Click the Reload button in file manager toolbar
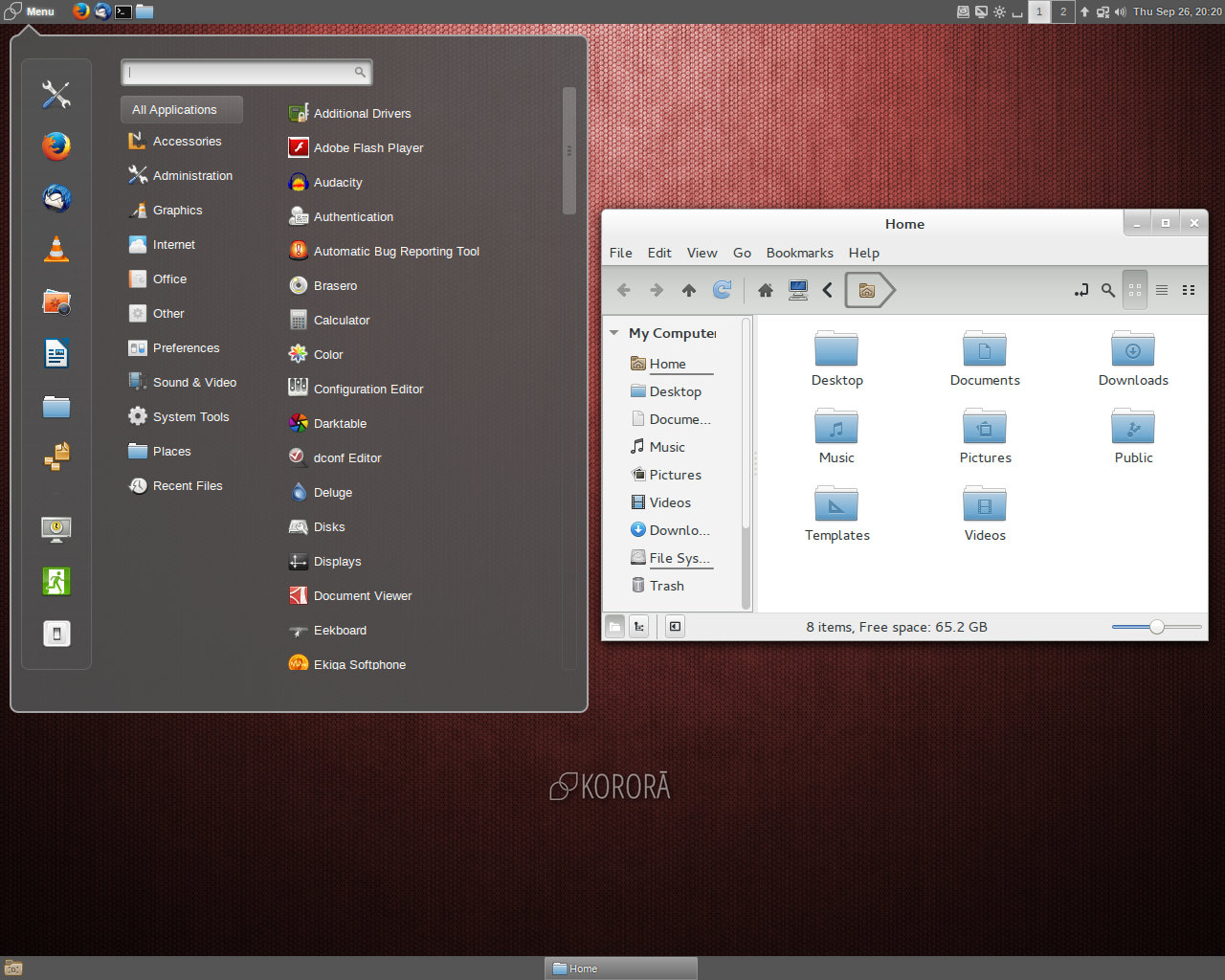This screenshot has height=980, width=1225. point(723,290)
